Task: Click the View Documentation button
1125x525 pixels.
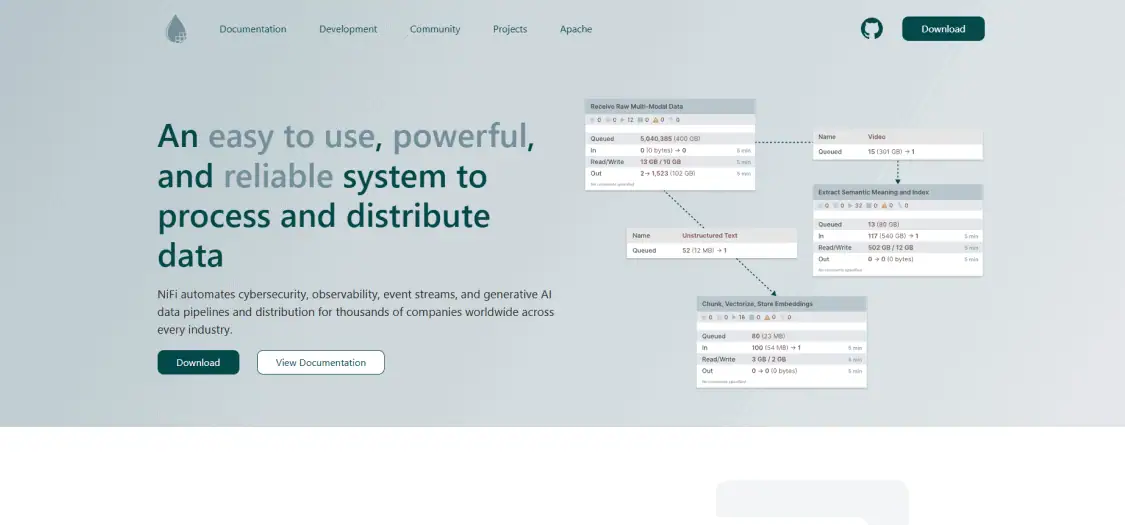Action: coord(321,362)
